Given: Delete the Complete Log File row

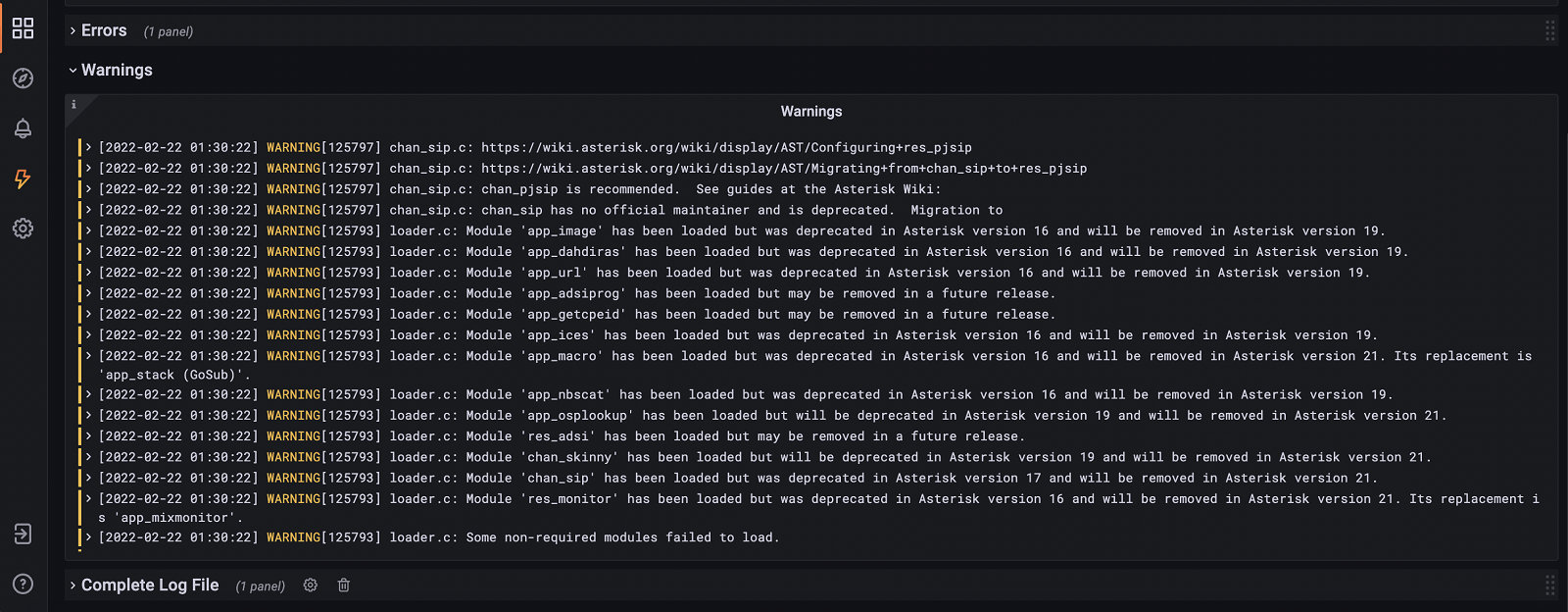Looking at the screenshot, I should 344,586.
